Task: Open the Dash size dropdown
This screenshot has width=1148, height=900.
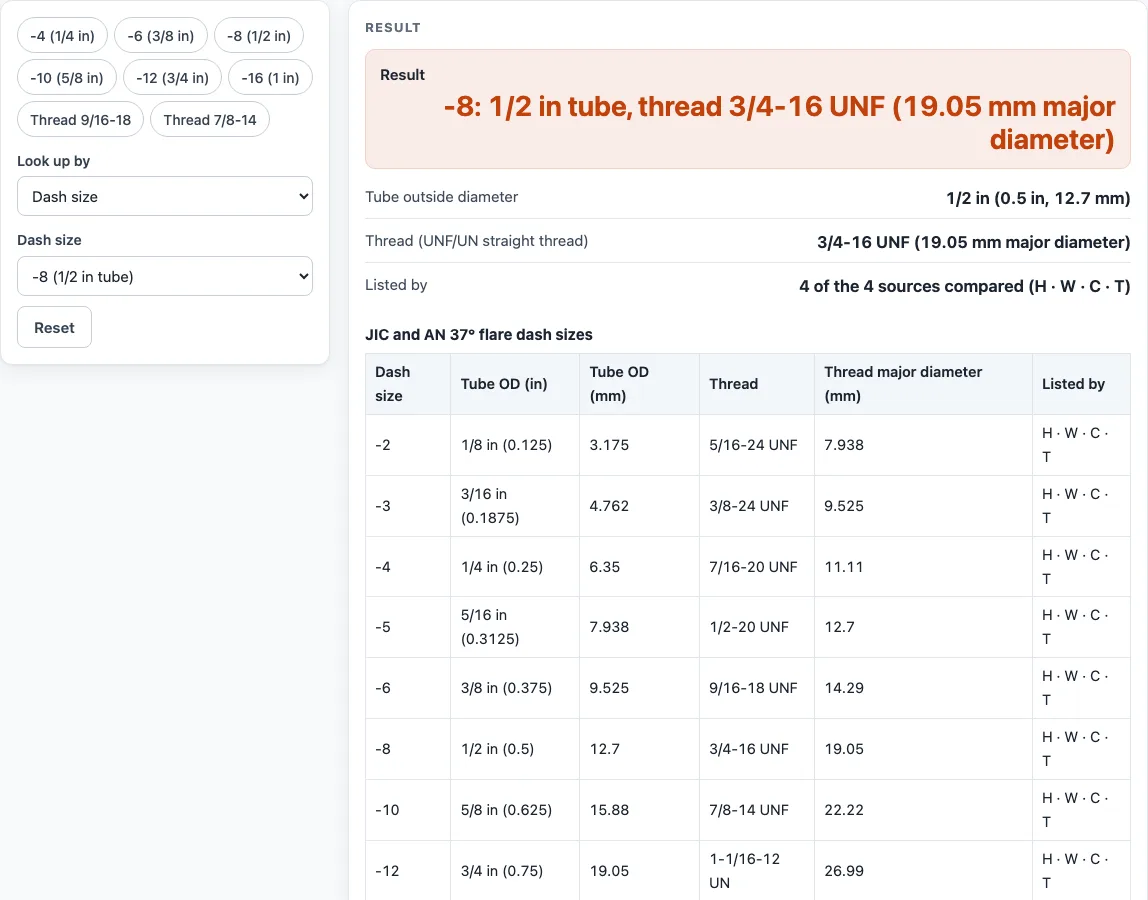Action: coord(165,276)
